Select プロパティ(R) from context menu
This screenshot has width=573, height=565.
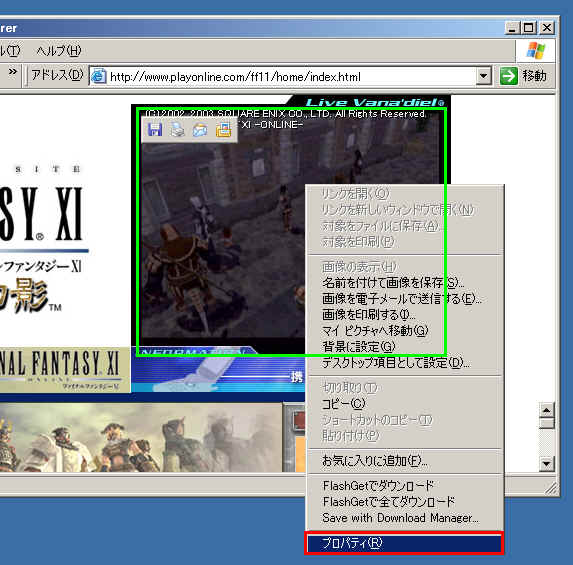click(404, 543)
